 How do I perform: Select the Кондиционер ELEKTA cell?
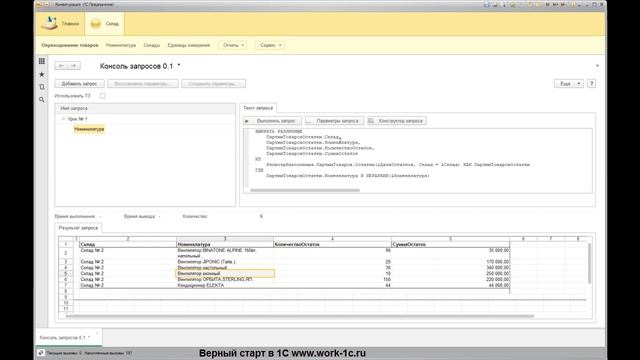point(225,285)
